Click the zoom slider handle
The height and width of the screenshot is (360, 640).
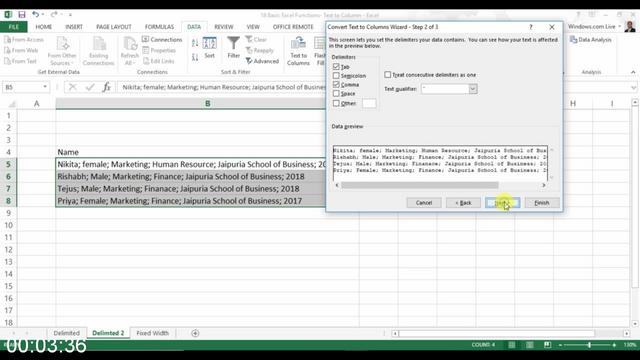tap(589, 345)
